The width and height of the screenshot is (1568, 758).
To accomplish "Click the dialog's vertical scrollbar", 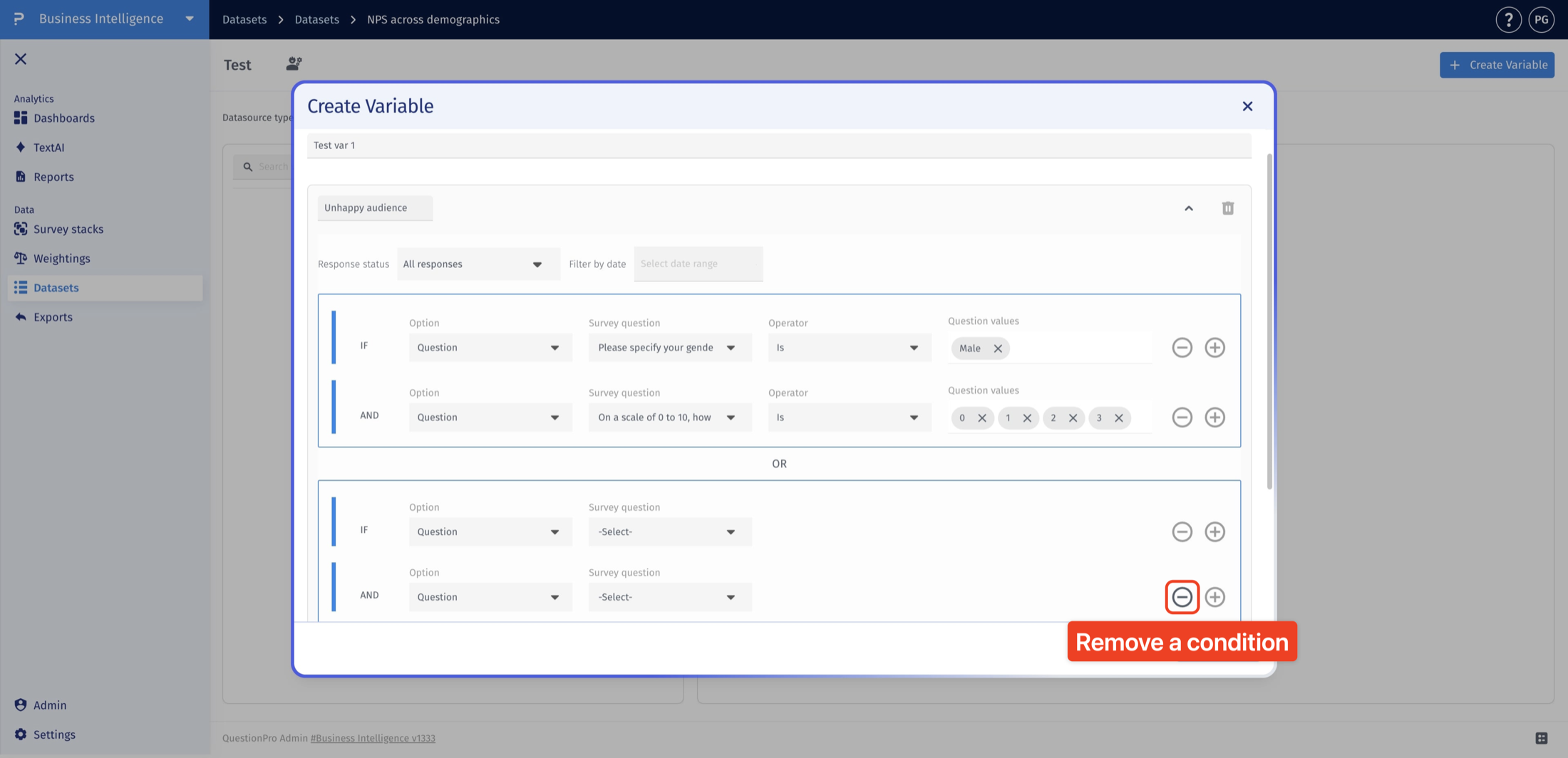I will [1269, 321].
